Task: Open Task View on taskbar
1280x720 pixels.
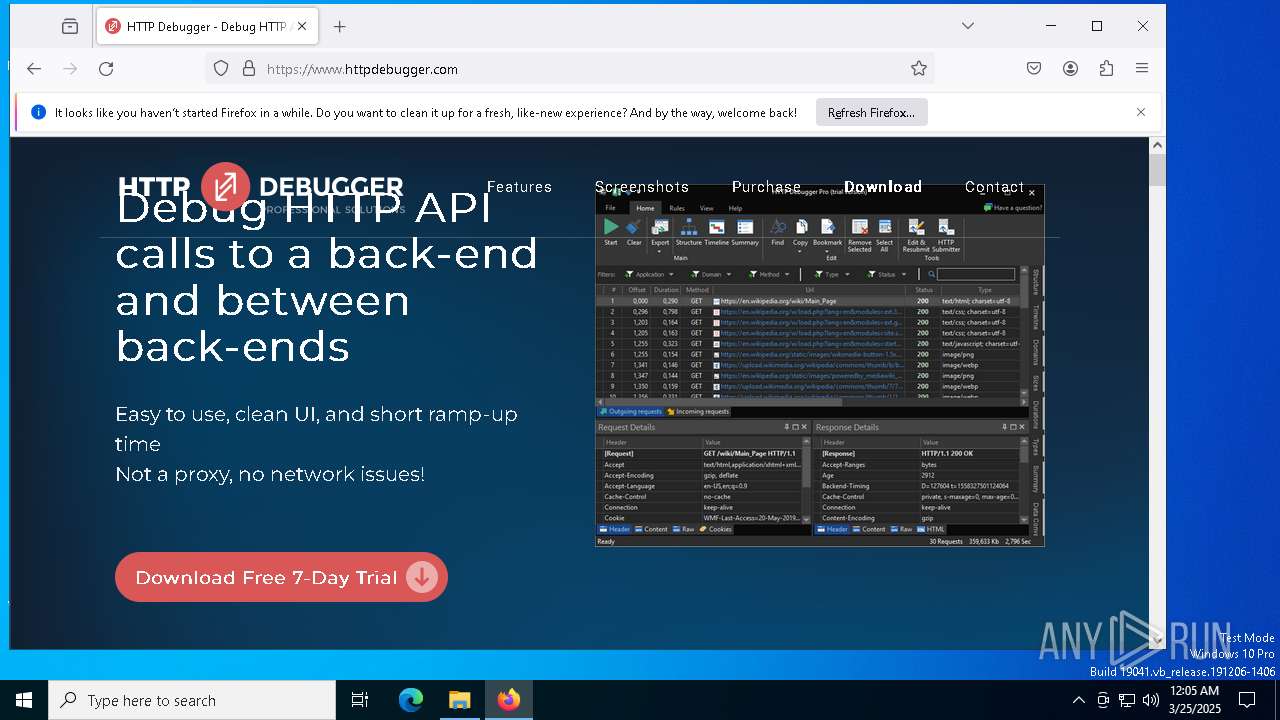Action: tap(360, 700)
